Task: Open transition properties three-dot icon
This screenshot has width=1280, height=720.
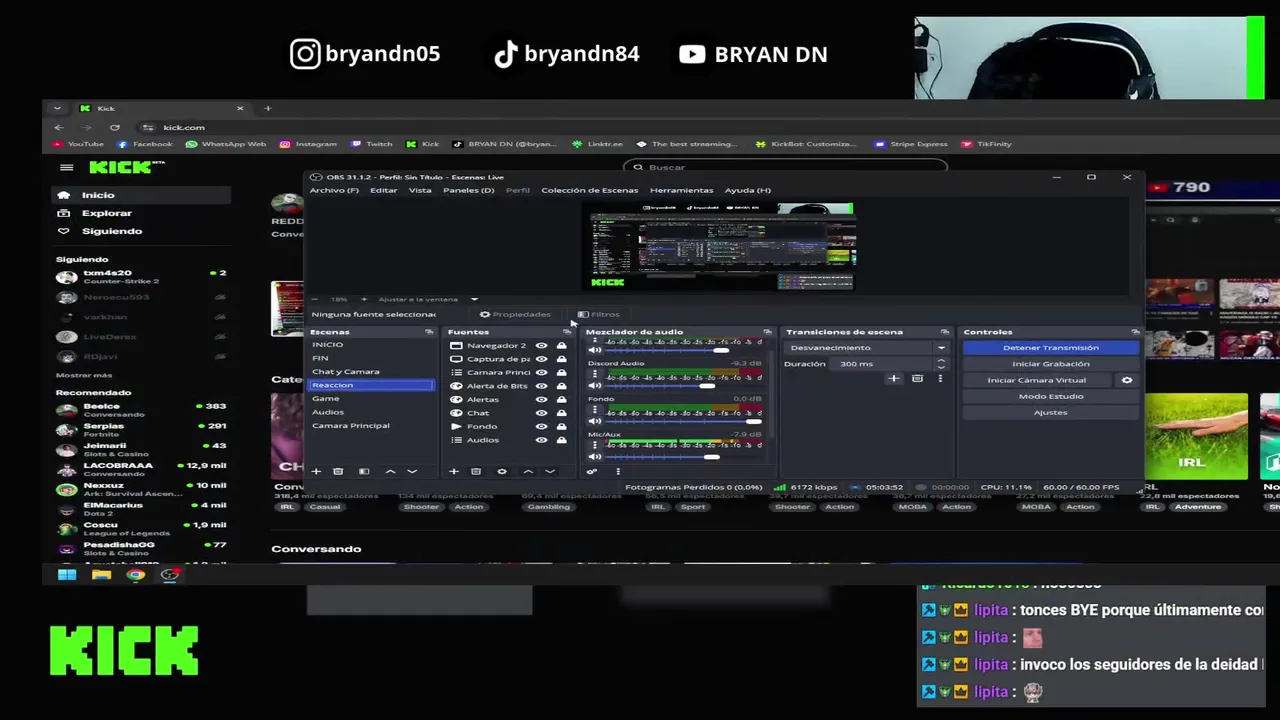Action: [940, 379]
